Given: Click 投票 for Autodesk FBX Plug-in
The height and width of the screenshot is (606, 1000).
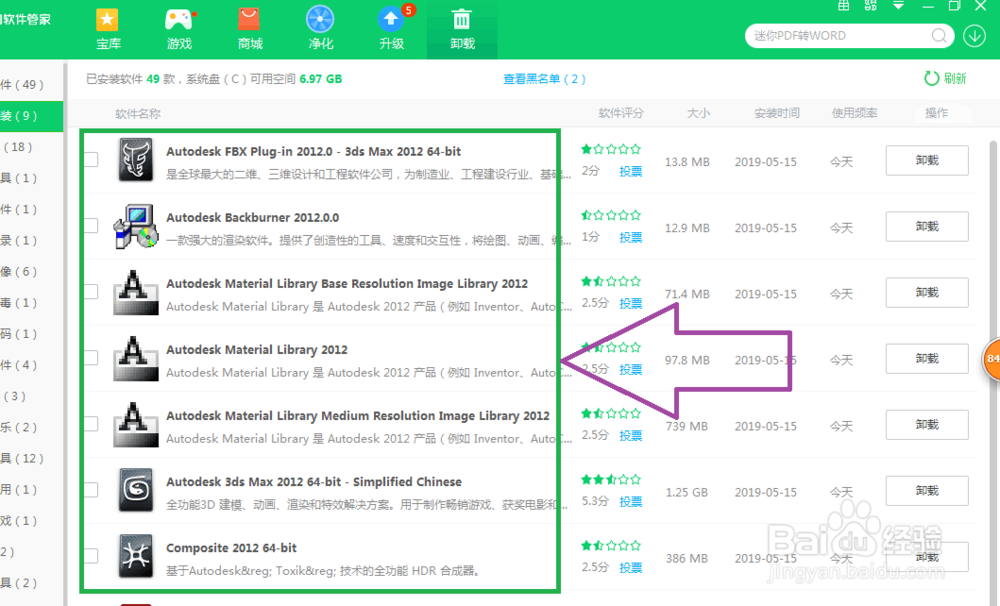Looking at the screenshot, I should [x=630, y=172].
